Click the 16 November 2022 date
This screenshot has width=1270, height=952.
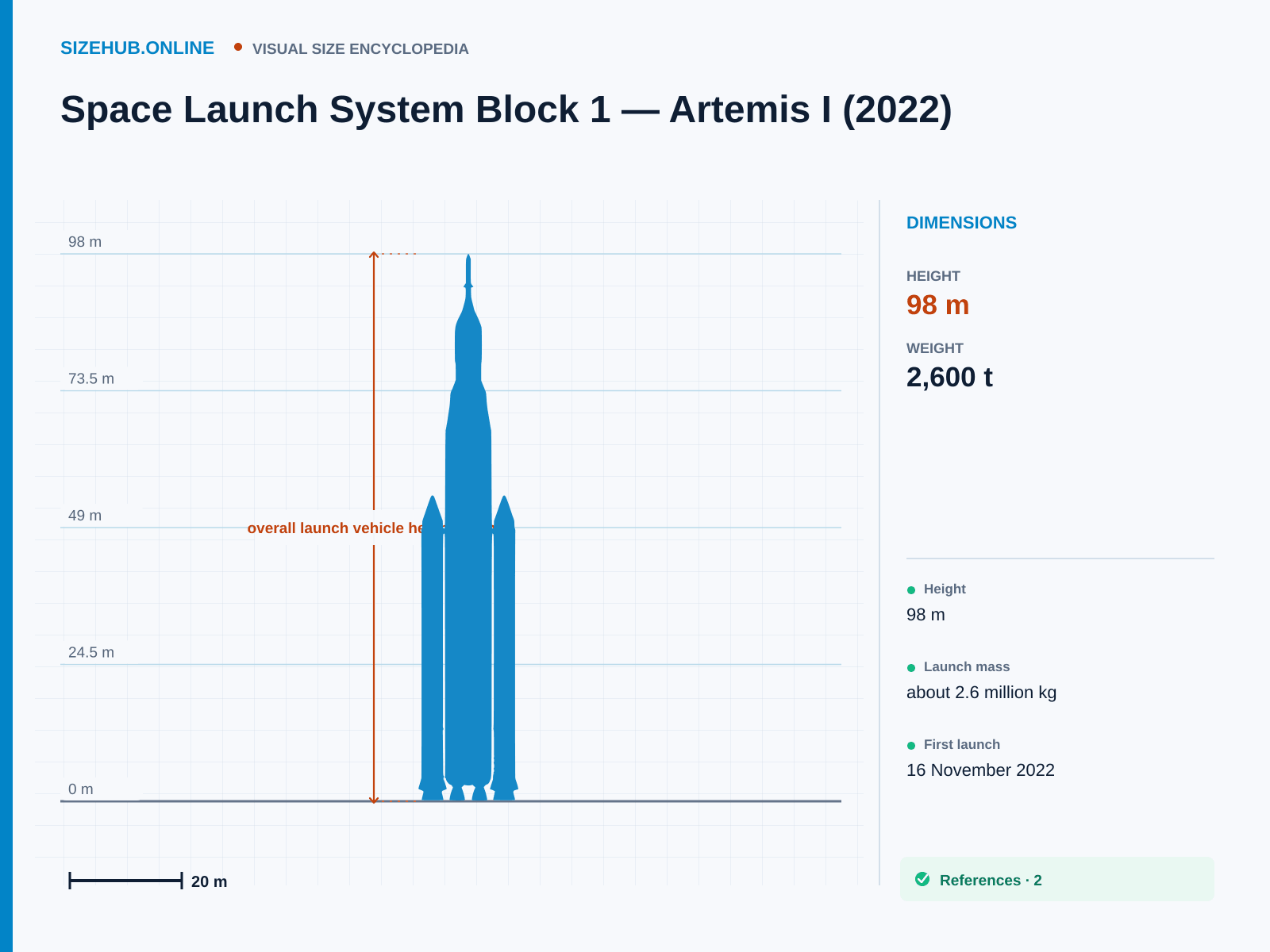click(980, 770)
